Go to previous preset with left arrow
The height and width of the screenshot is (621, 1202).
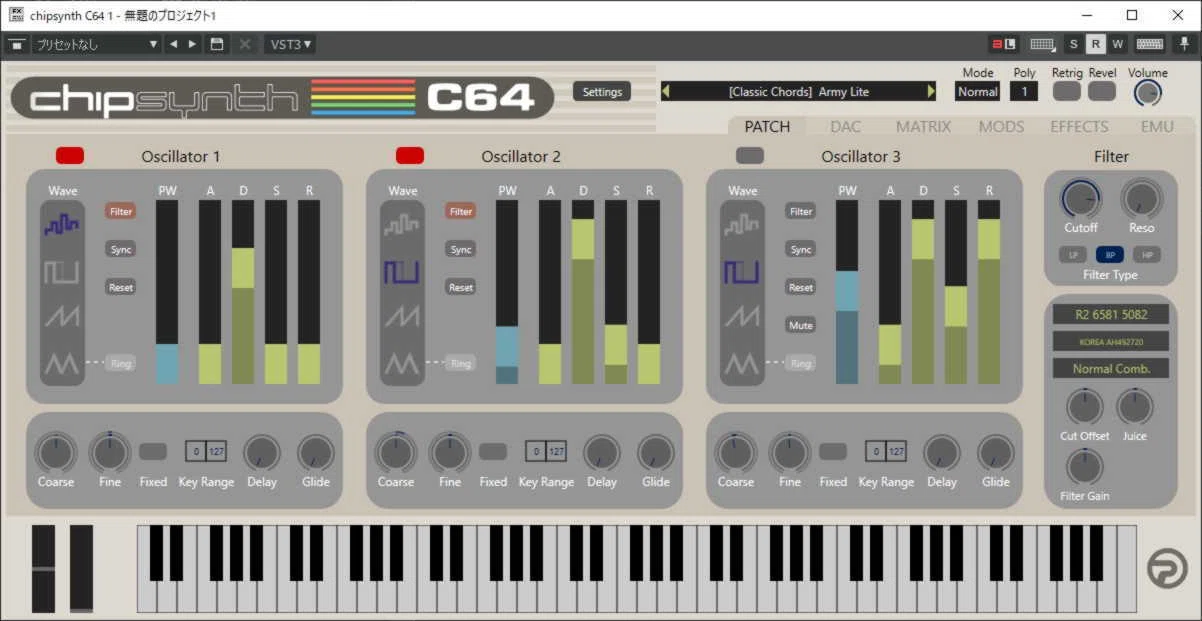pyautogui.click(x=666, y=91)
